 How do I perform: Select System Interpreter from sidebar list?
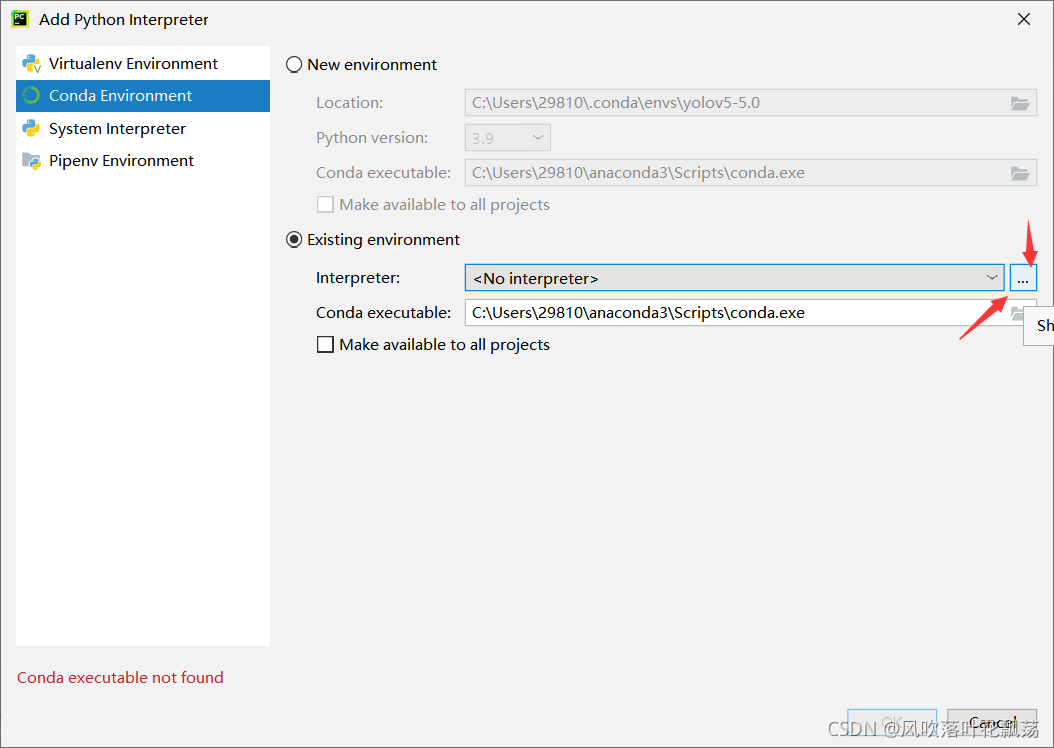pyautogui.click(x=143, y=128)
